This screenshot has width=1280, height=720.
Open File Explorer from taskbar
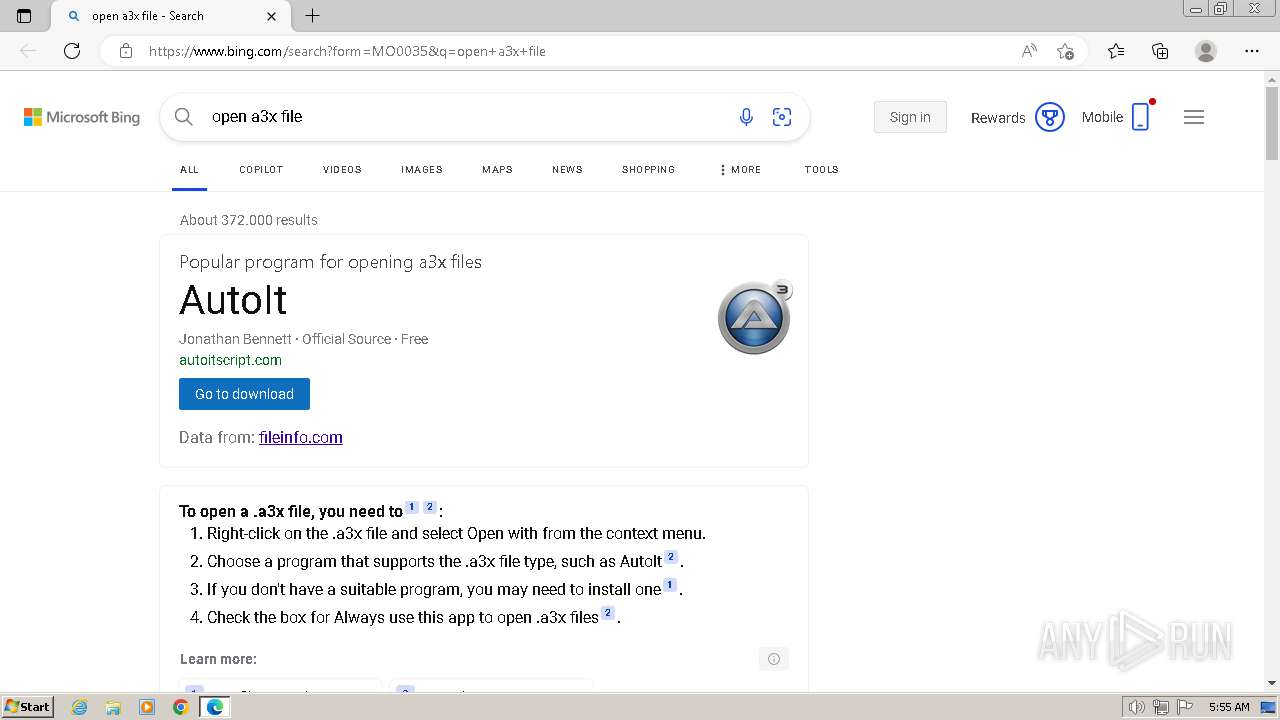(x=113, y=707)
